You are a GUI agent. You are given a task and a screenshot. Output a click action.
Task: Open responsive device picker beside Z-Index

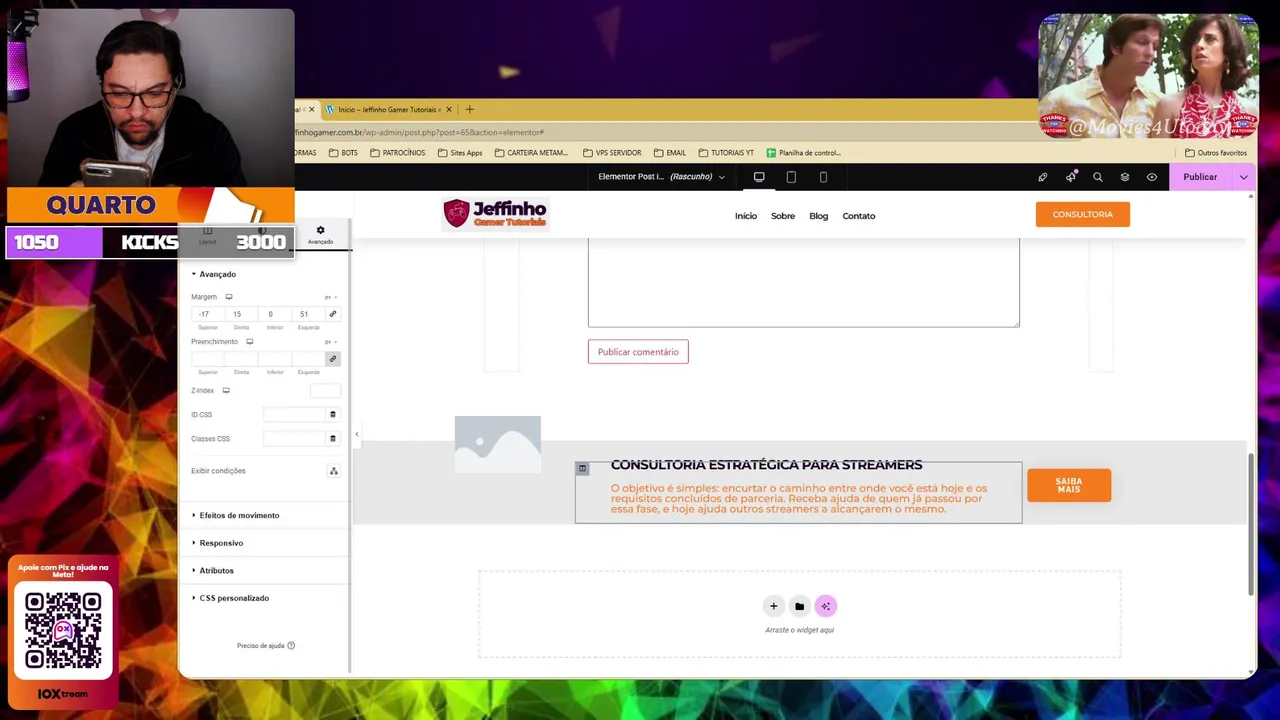[226, 391]
